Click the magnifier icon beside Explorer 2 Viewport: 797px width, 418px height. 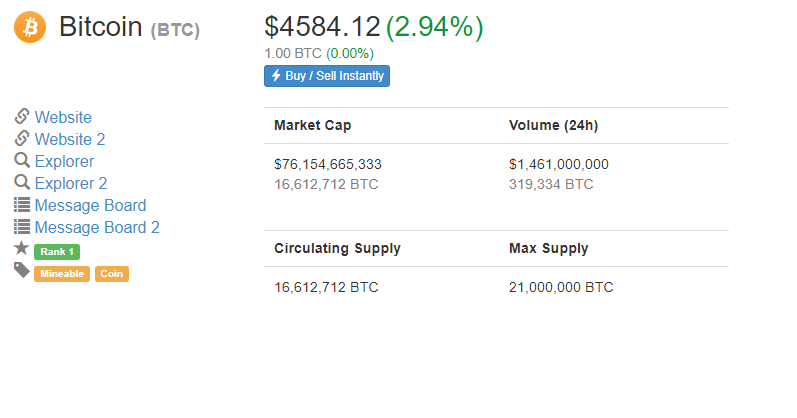point(22,182)
